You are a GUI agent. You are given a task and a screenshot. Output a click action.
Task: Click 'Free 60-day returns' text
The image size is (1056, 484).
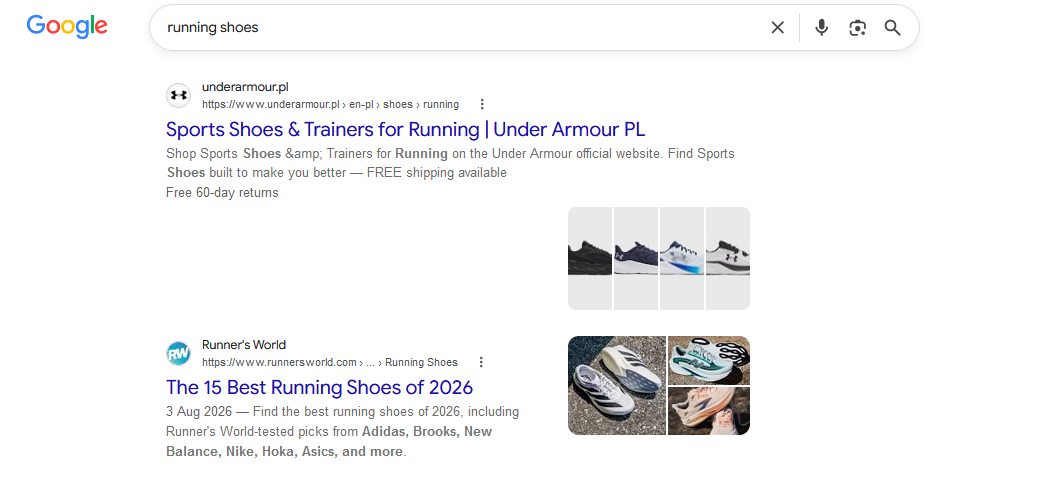pos(222,193)
